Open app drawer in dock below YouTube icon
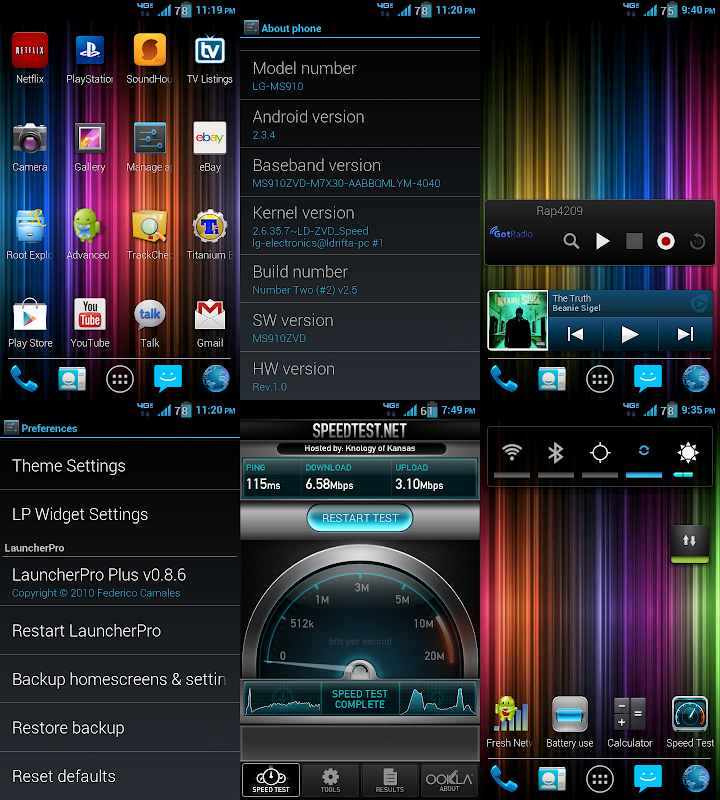This screenshot has width=720, height=800. pyautogui.click(x=120, y=379)
